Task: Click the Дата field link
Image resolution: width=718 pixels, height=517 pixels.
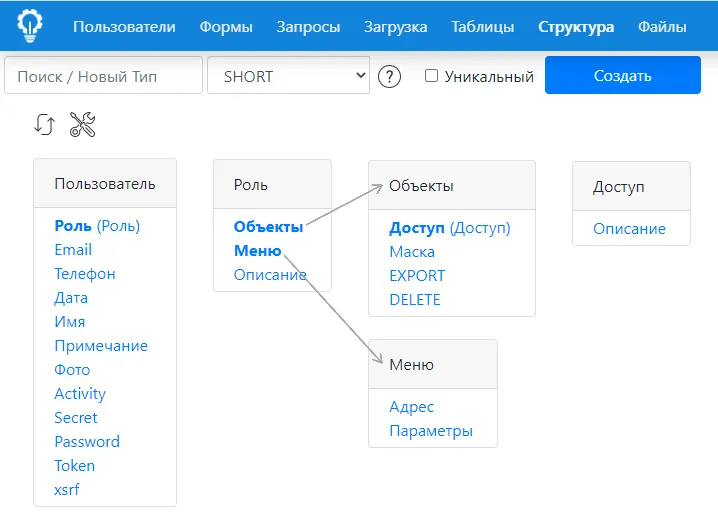Action: point(71,298)
